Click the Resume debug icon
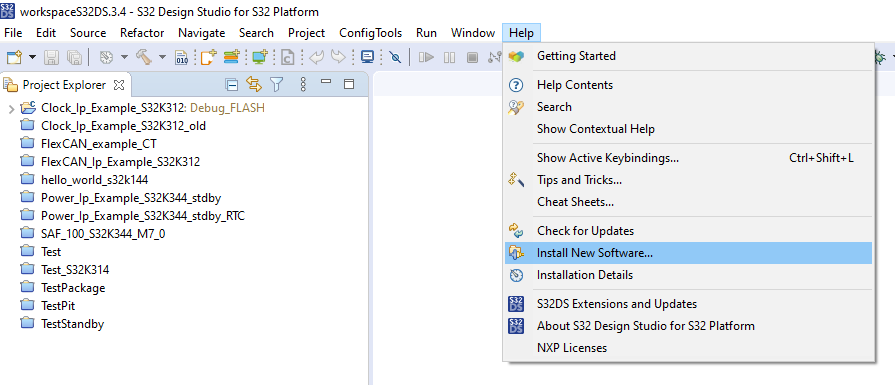The width and height of the screenshot is (895, 385). (x=426, y=56)
